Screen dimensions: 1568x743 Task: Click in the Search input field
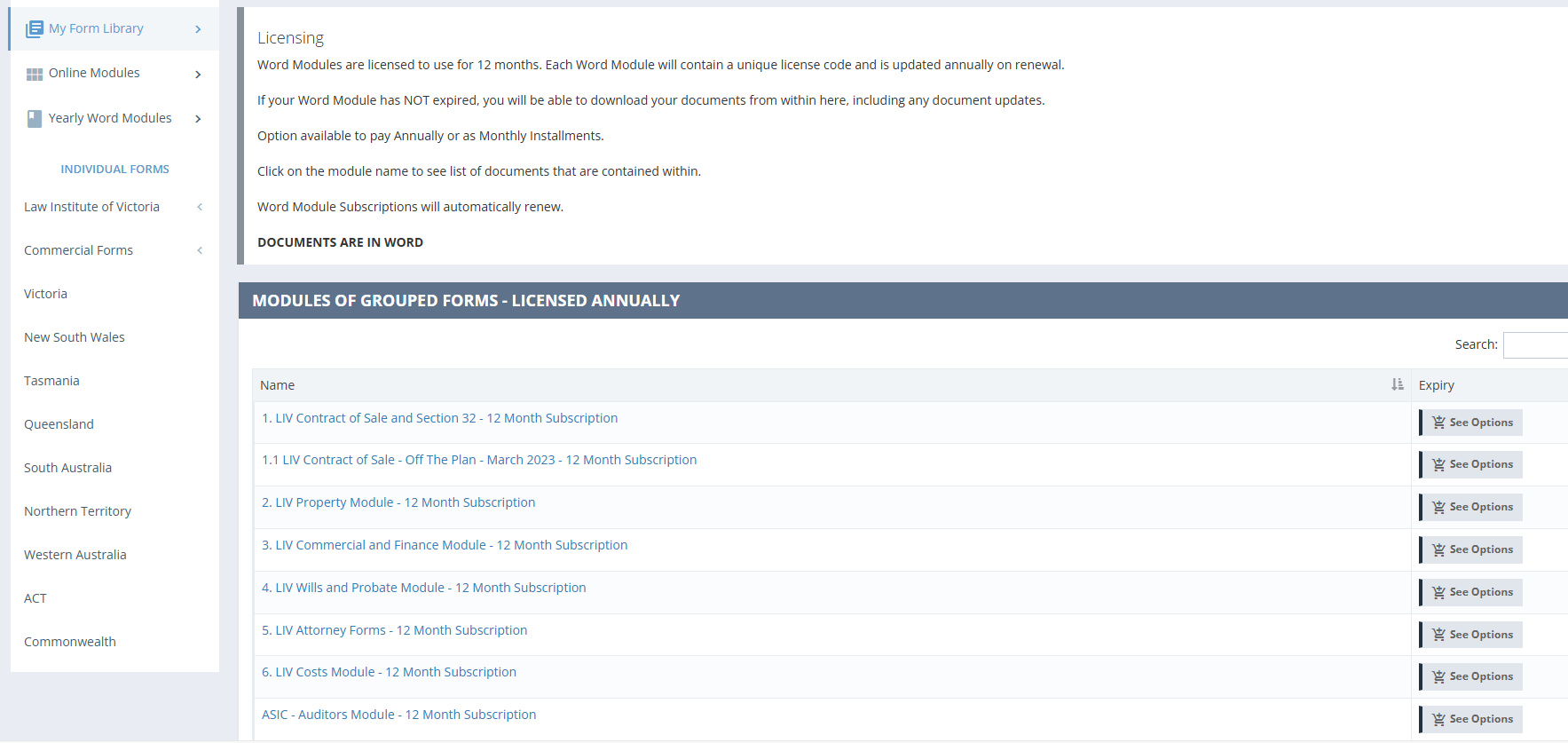point(1535,344)
